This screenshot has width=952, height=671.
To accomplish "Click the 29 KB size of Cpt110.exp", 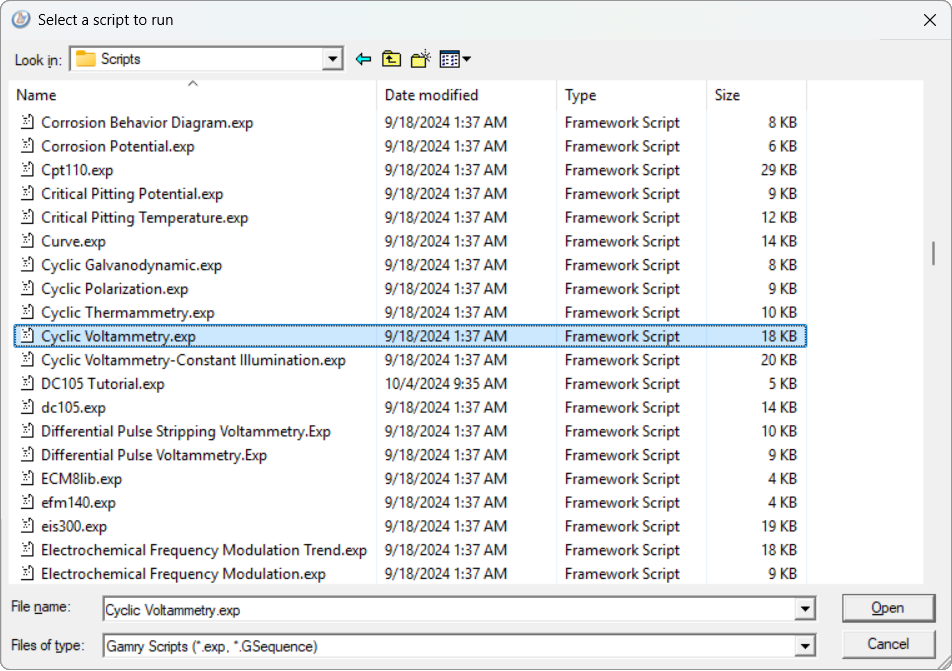I will [x=779, y=170].
